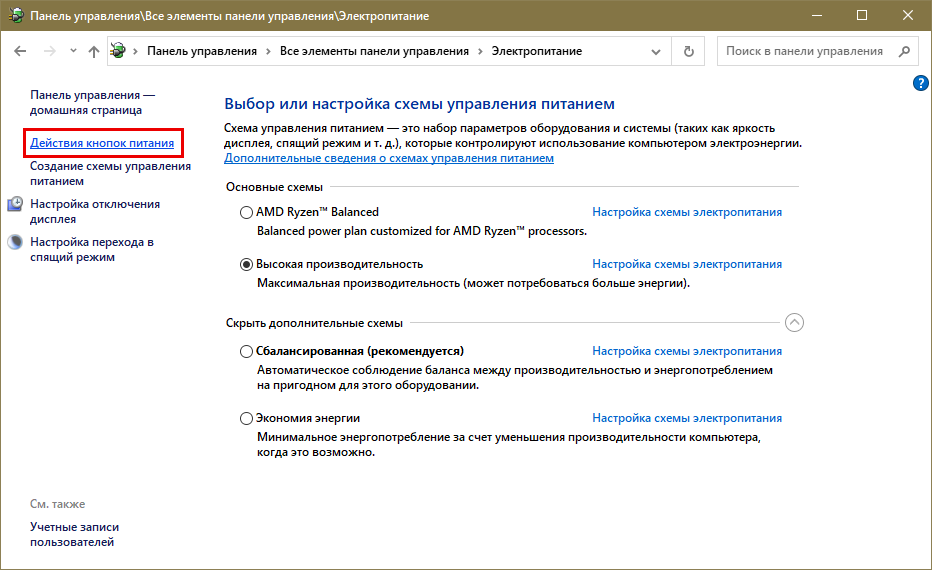Select the AMD Ryzen Balanced power plan
The width and height of the screenshot is (932, 570).
247,212
